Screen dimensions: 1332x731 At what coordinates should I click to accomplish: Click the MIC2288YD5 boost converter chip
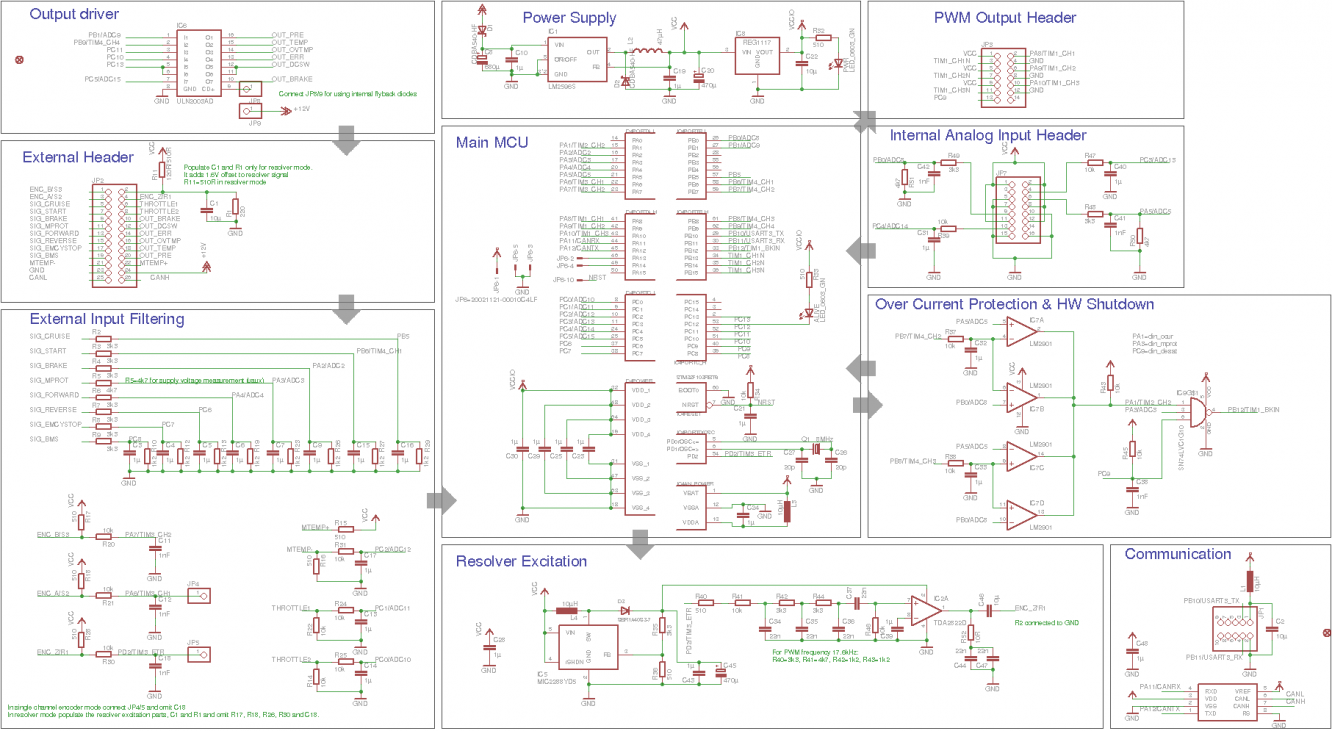591,648
